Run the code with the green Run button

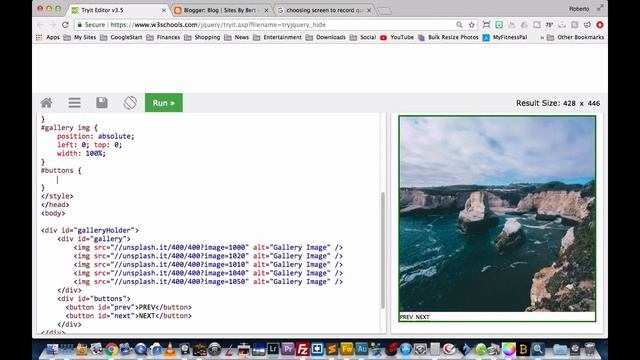tap(164, 103)
